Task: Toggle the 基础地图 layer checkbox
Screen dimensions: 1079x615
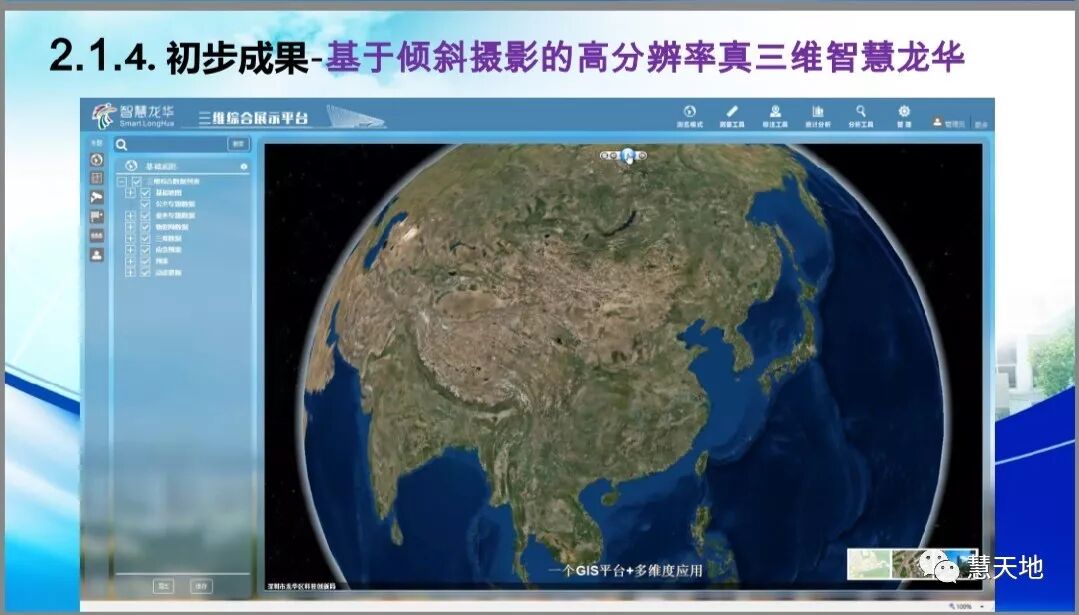Action: [x=145, y=193]
